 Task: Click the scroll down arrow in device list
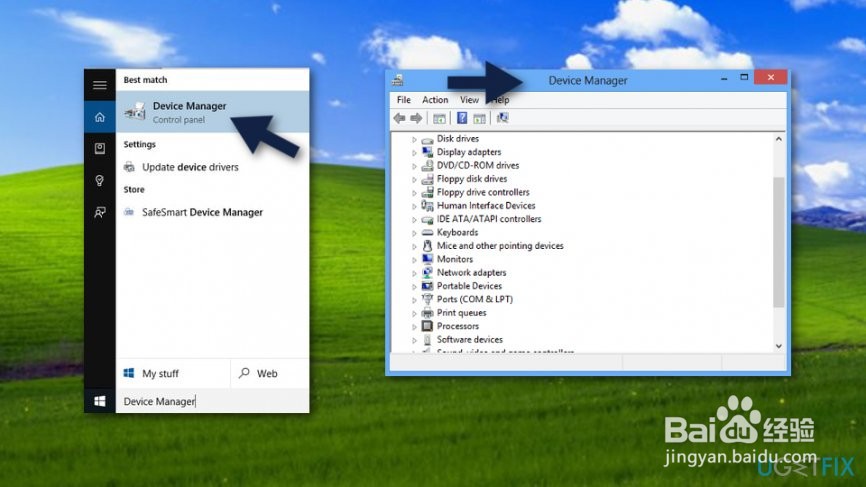coord(779,346)
